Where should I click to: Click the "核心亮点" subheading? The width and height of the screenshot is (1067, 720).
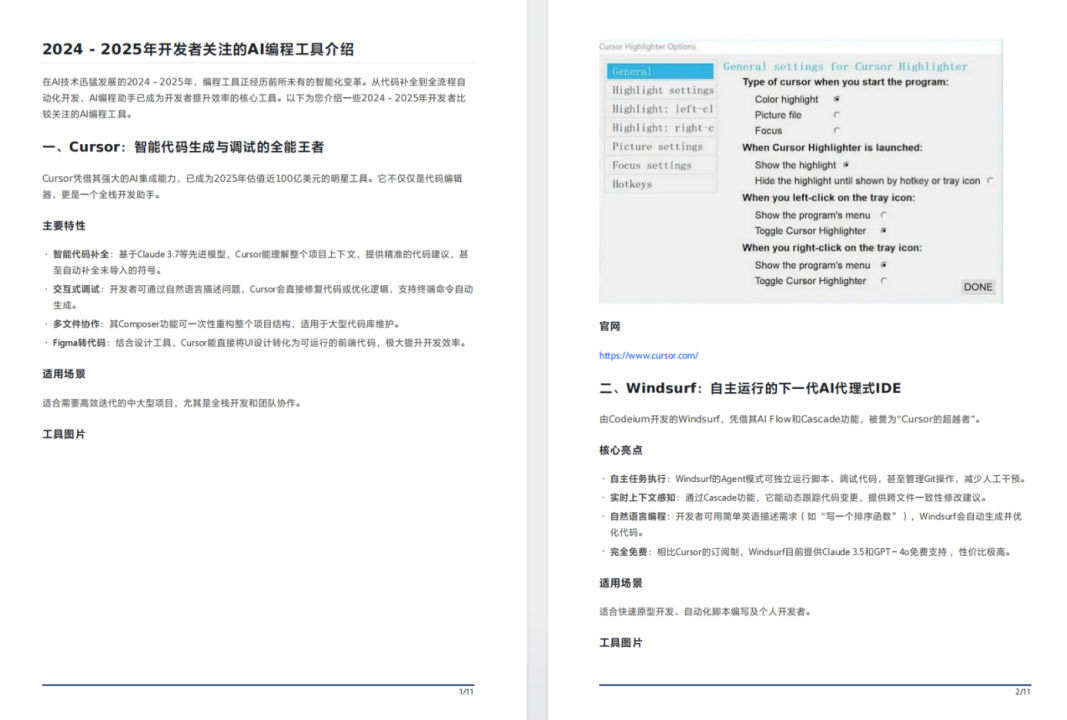tap(621, 451)
